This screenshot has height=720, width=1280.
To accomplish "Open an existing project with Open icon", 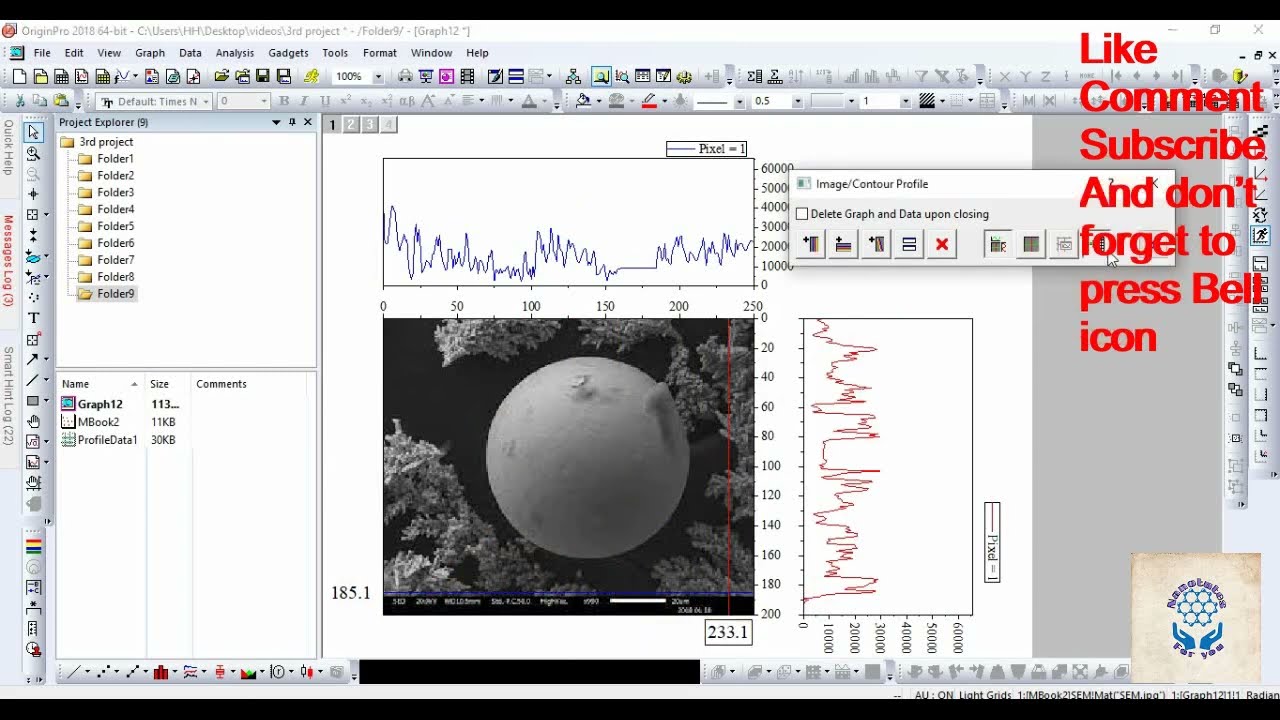I will (222, 76).
